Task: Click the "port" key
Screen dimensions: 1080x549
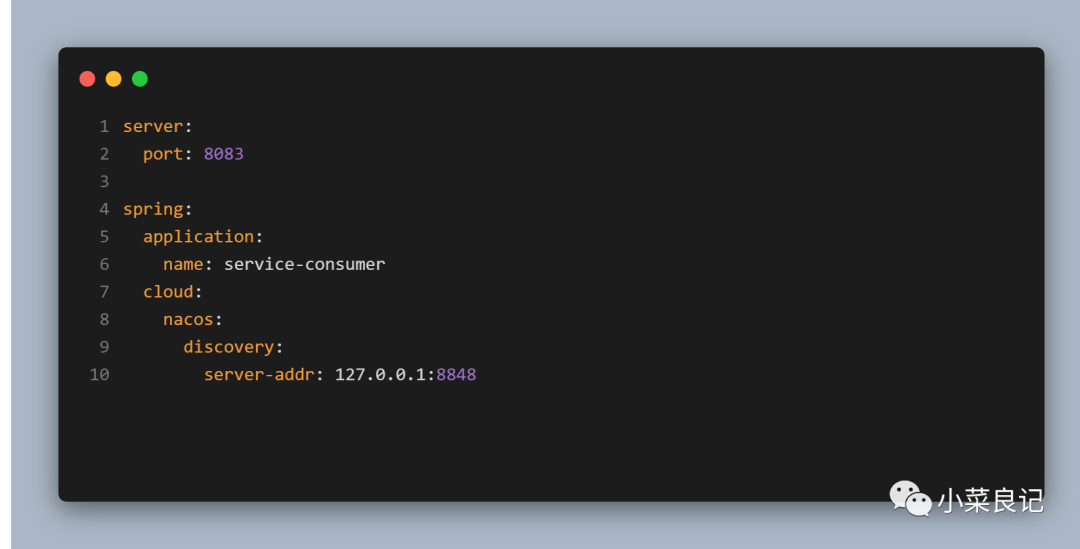Action: click(163, 154)
